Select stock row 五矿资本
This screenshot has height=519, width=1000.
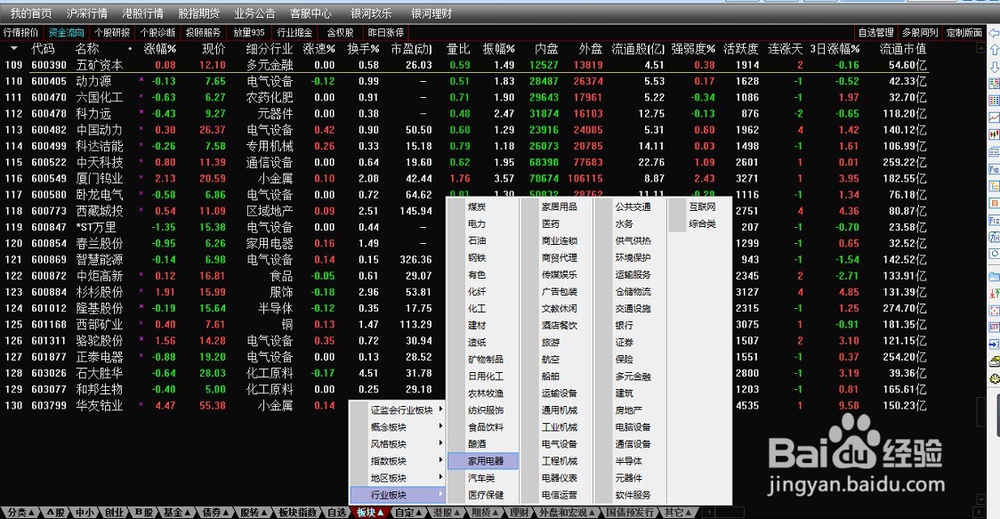464,65
